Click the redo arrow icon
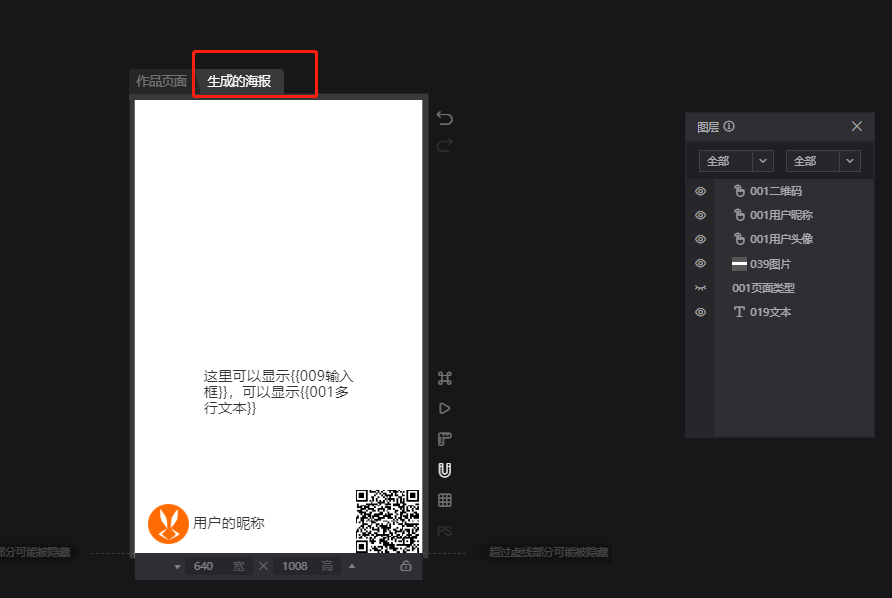 444,145
